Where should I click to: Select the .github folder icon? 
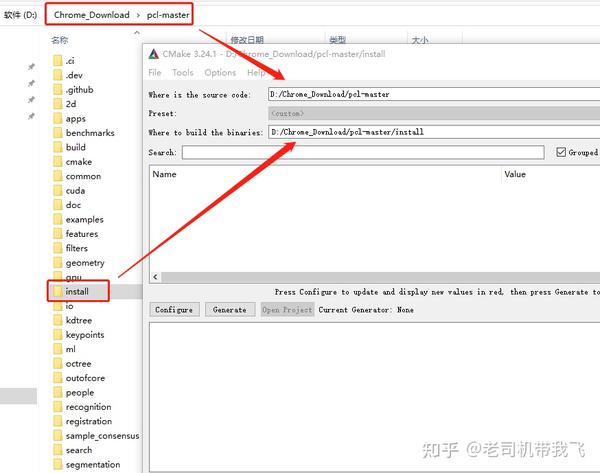58,90
